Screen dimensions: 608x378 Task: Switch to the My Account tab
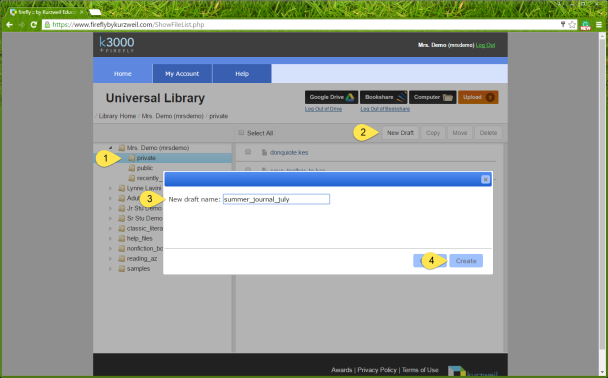pyautogui.click(x=182, y=74)
